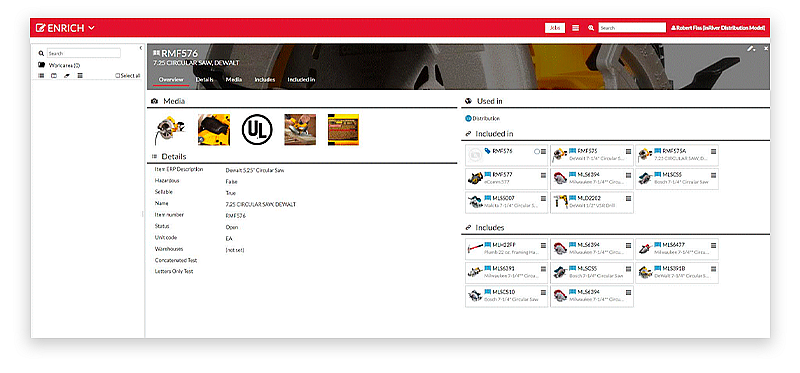Click the Distribution channel icon under Used in

[x=468, y=118]
